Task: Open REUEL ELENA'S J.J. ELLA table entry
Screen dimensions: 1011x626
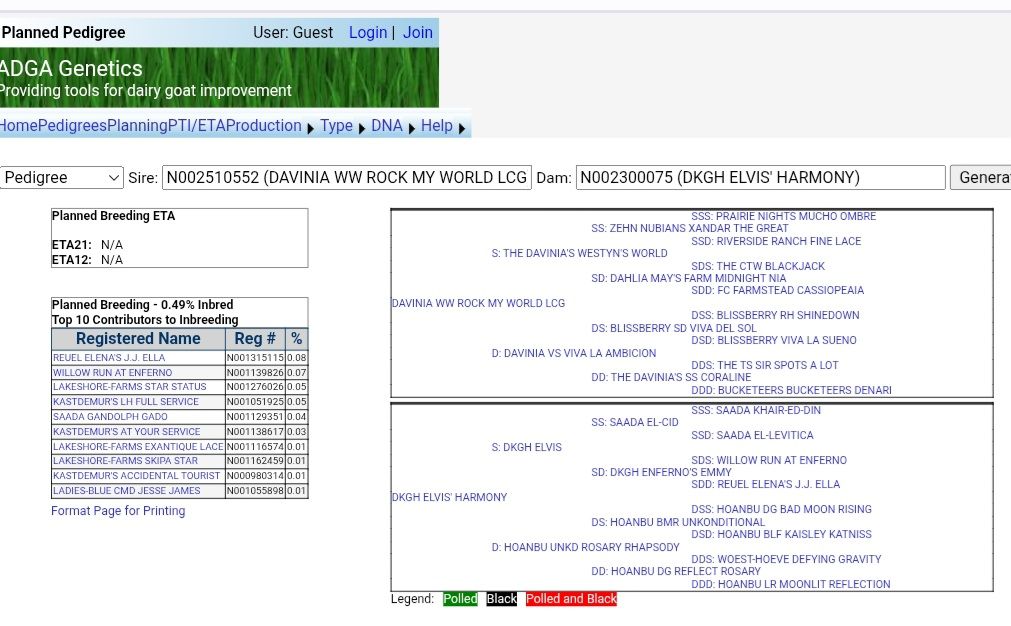Action: tap(109, 358)
